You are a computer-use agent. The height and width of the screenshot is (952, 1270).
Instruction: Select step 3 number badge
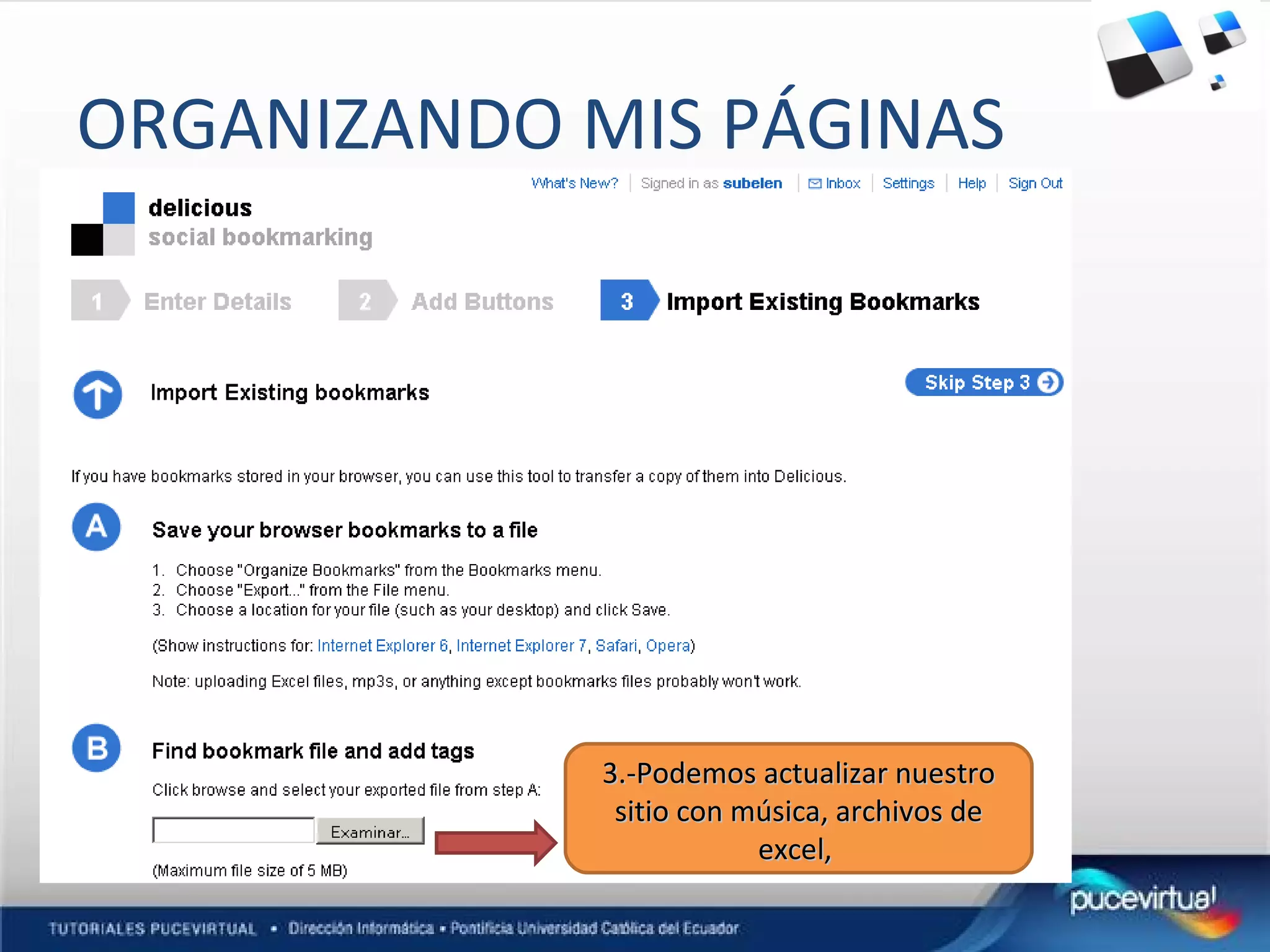[x=629, y=301]
